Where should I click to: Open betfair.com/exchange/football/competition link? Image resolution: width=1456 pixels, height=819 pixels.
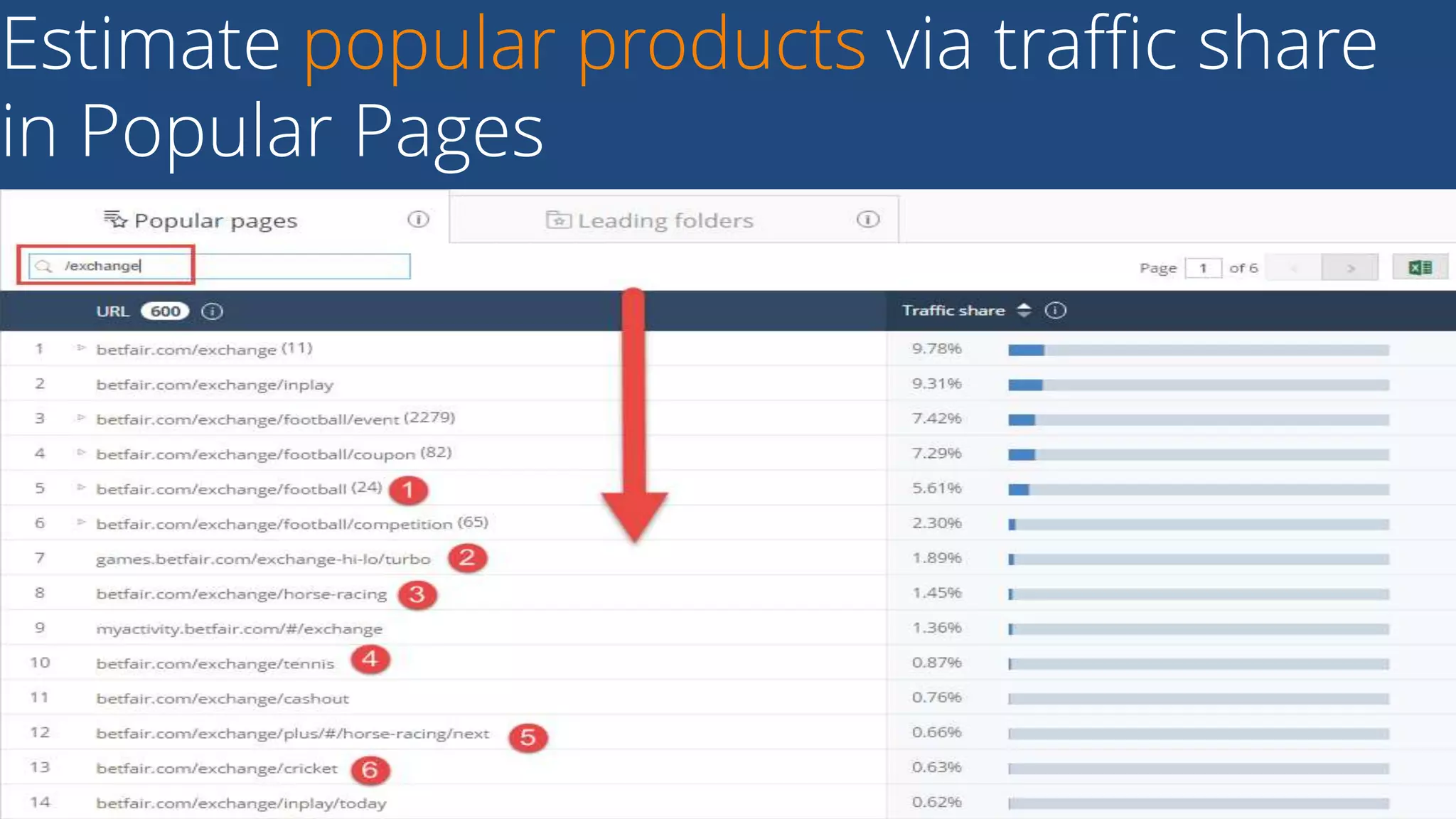pyautogui.click(x=274, y=524)
